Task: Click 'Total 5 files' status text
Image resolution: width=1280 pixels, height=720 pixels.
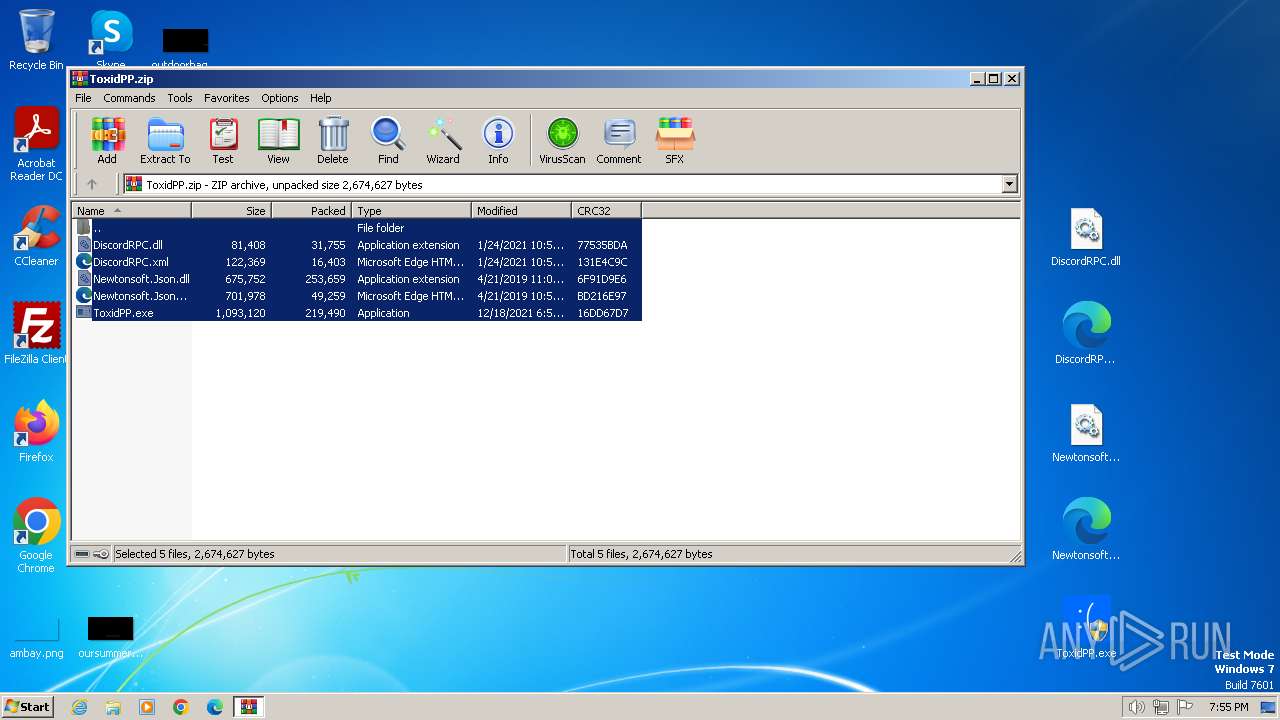Action: pos(641,554)
